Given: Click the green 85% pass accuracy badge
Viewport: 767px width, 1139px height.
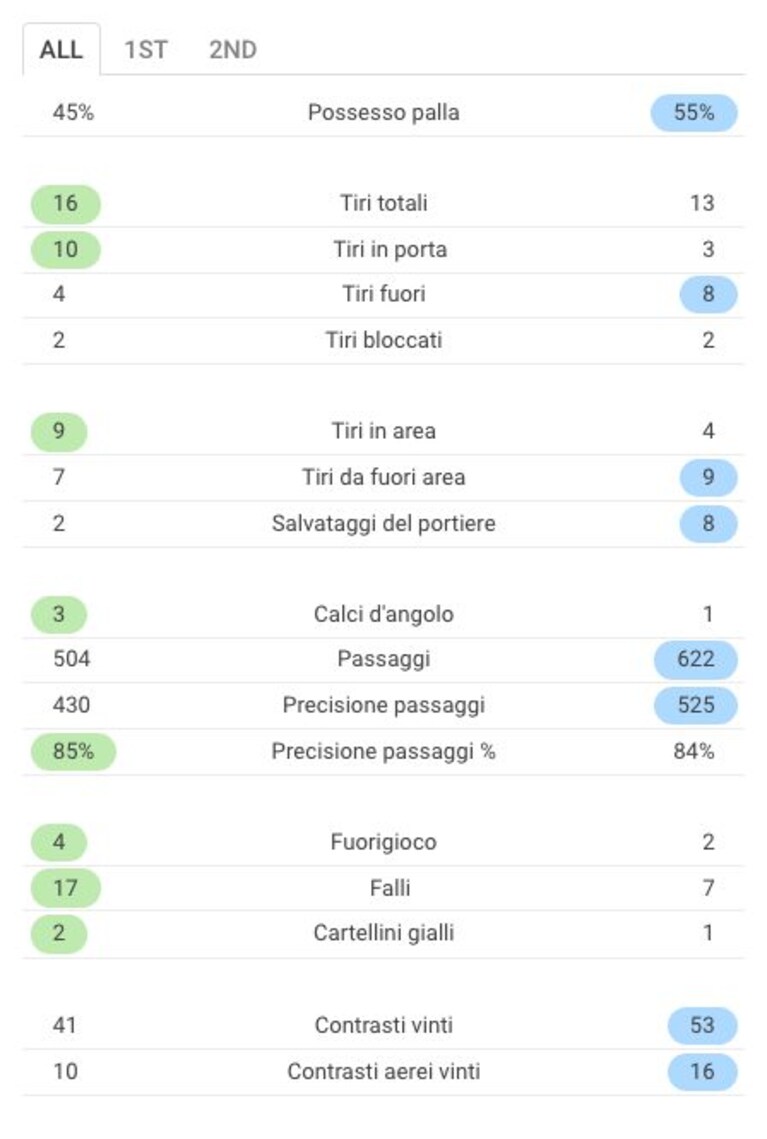Looking at the screenshot, I should (x=73, y=751).
